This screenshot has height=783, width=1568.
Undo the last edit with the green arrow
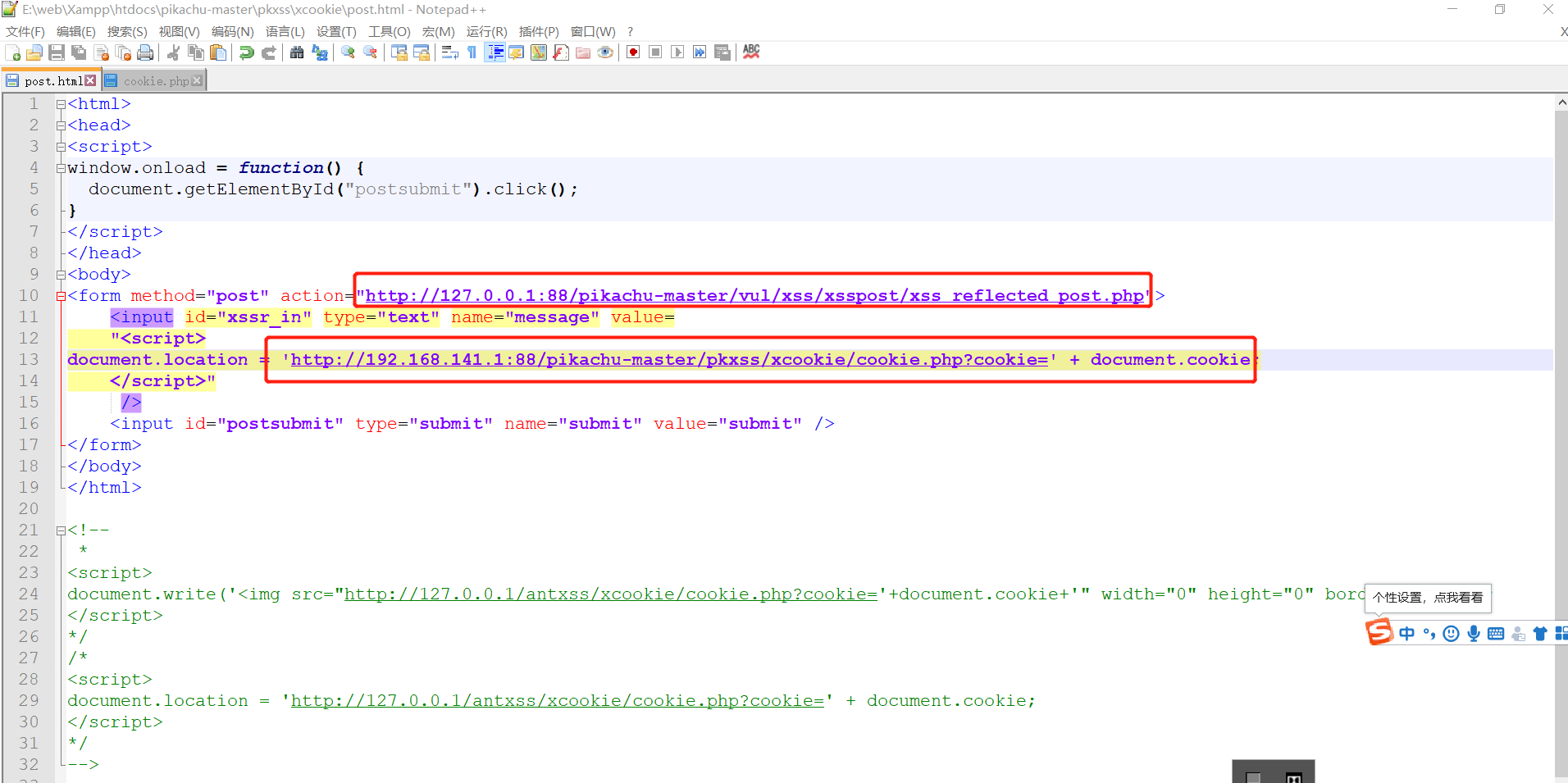tap(246, 52)
